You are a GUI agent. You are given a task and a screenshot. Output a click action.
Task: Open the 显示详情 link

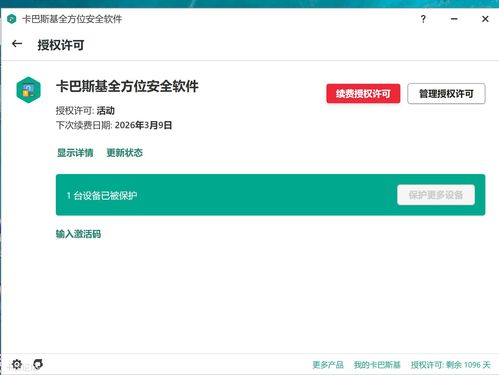[75, 153]
